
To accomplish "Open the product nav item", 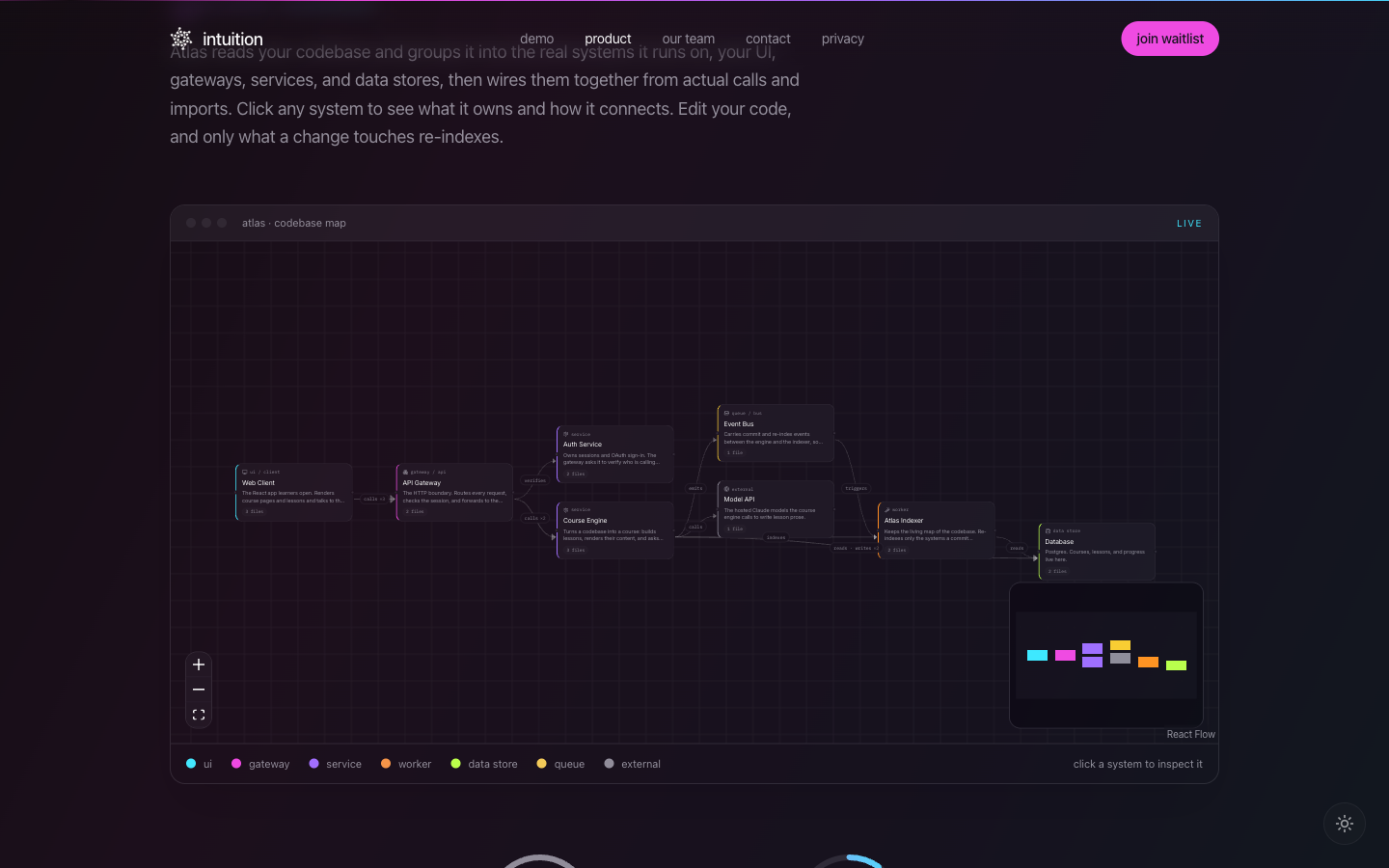I will (608, 39).
